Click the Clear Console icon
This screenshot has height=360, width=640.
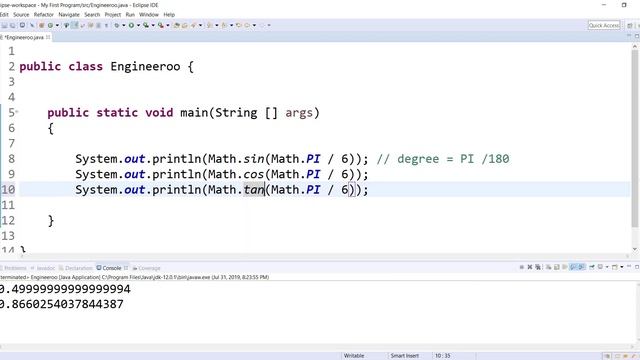pos(548,267)
